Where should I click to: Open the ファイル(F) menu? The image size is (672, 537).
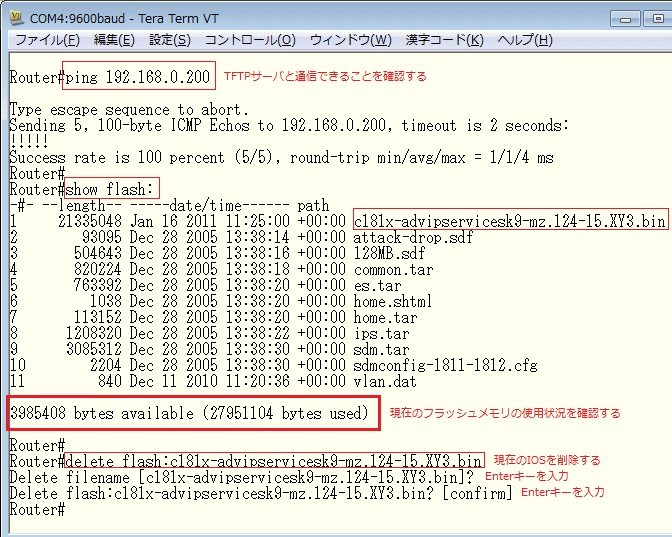point(47,40)
